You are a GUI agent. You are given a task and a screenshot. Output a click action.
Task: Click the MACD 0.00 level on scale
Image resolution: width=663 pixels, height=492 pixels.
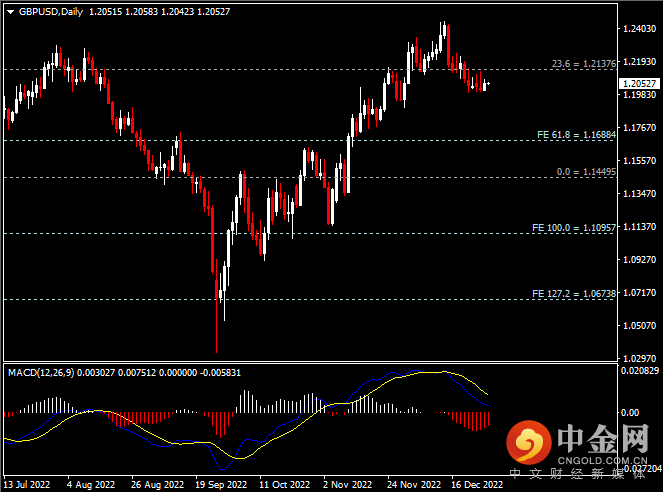click(x=631, y=412)
